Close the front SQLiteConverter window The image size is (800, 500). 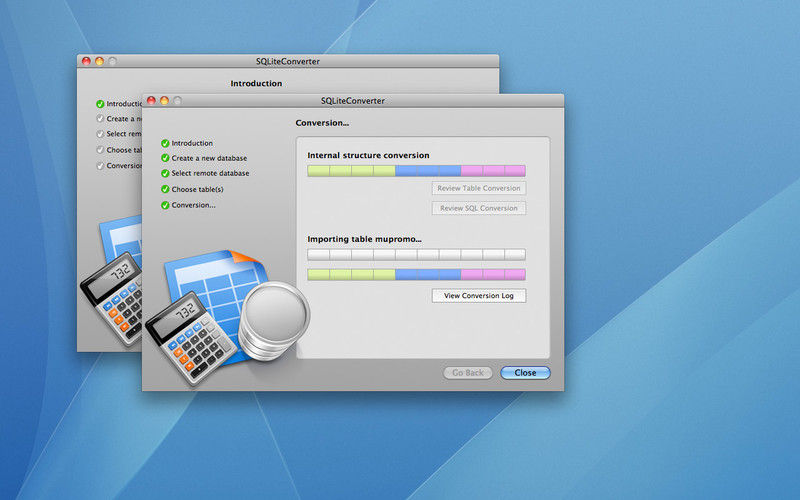click(152, 101)
